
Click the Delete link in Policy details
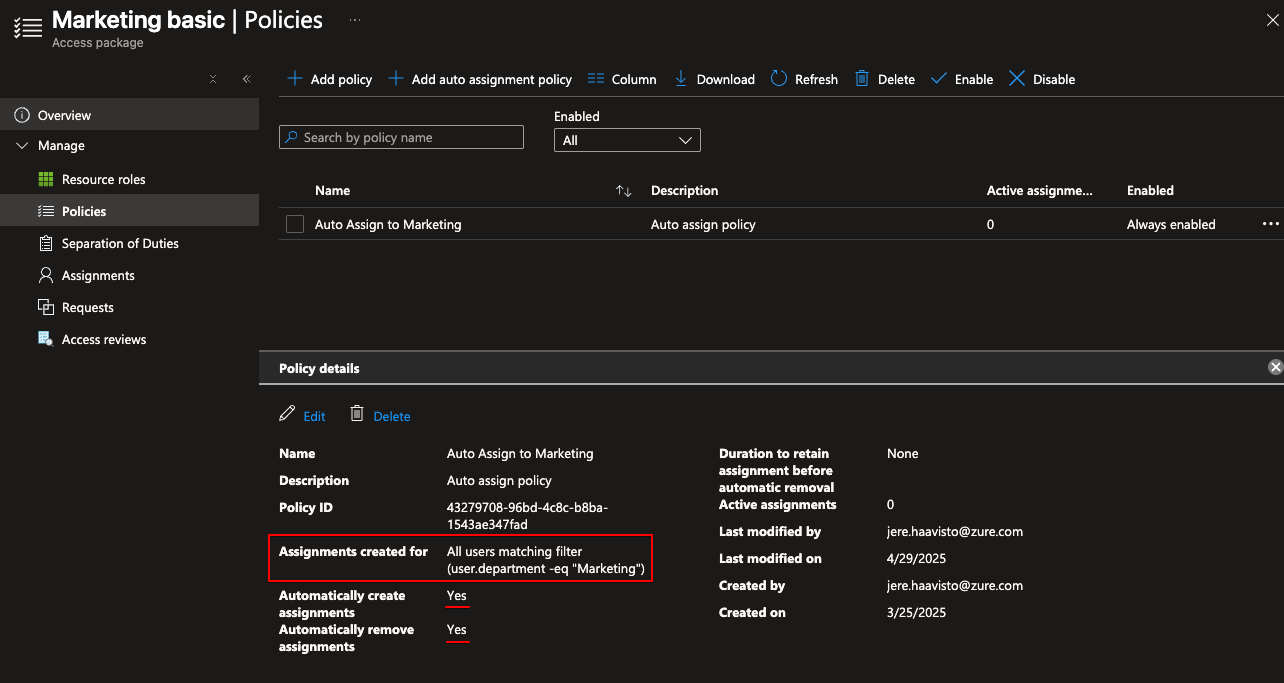391,416
